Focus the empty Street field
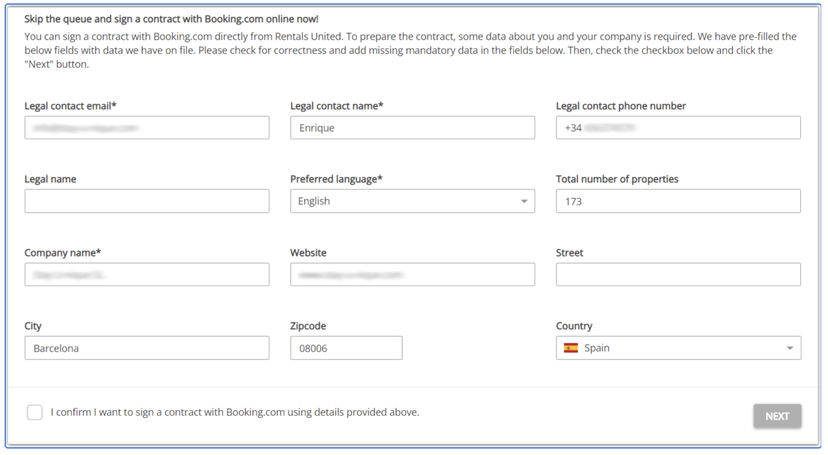The height and width of the screenshot is (455, 828). coord(678,274)
